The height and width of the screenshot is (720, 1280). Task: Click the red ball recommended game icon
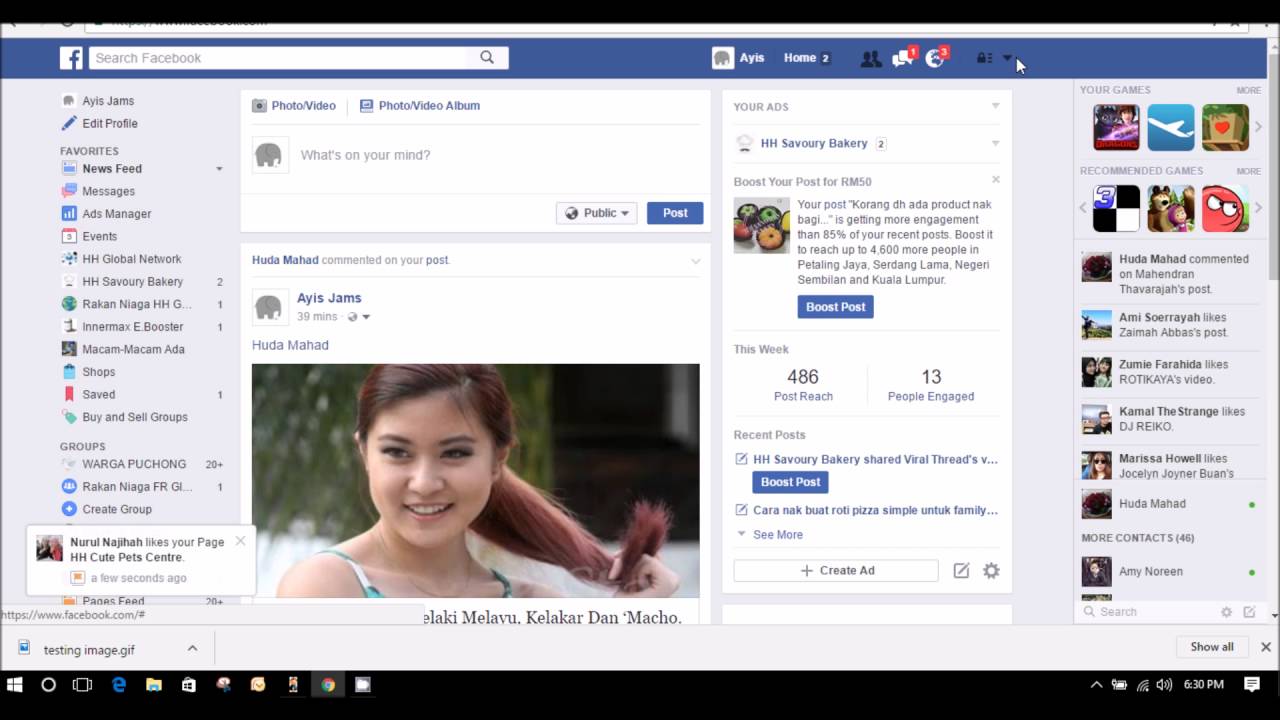click(x=1225, y=208)
